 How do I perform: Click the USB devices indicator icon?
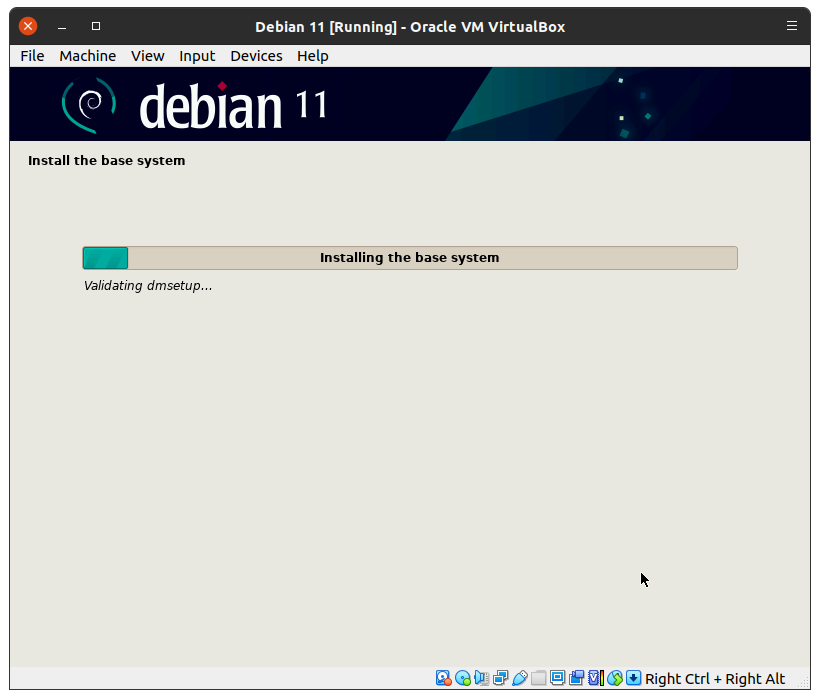coord(520,678)
